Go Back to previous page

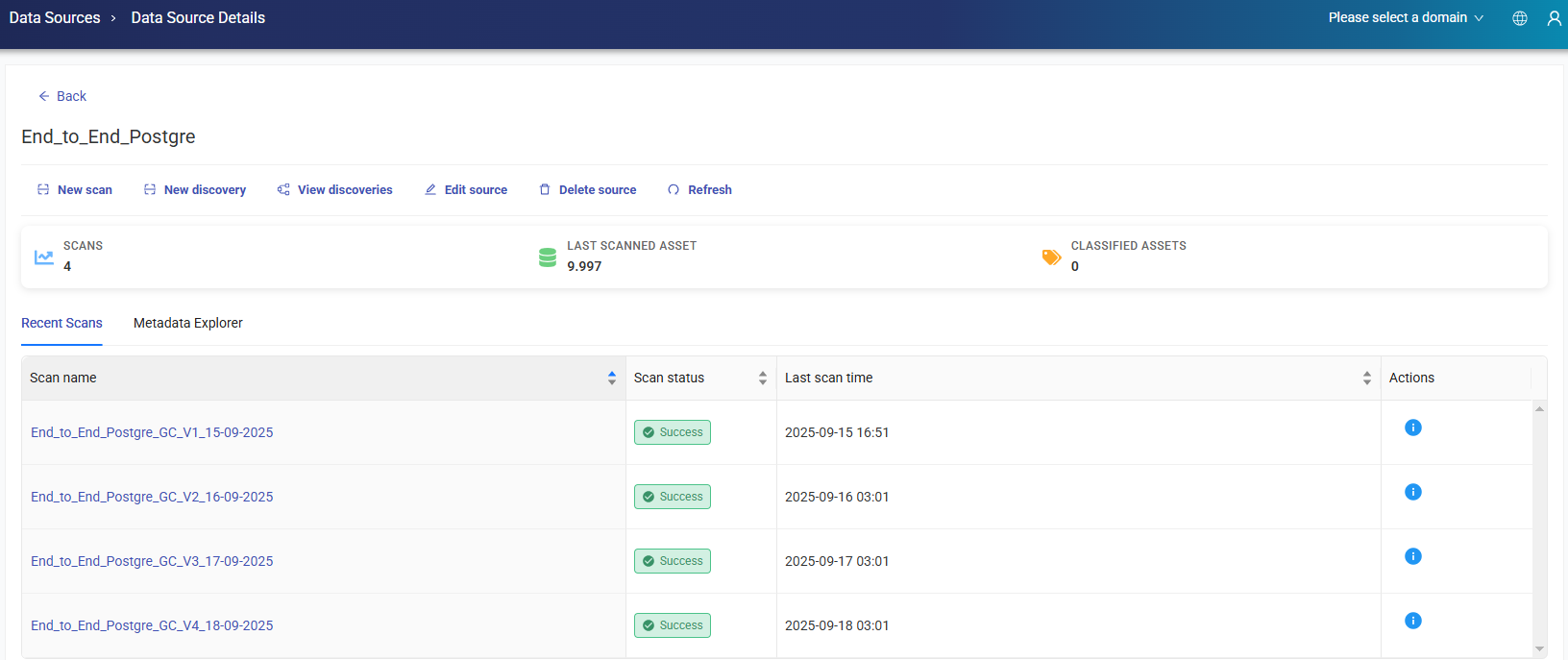(x=62, y=96)
